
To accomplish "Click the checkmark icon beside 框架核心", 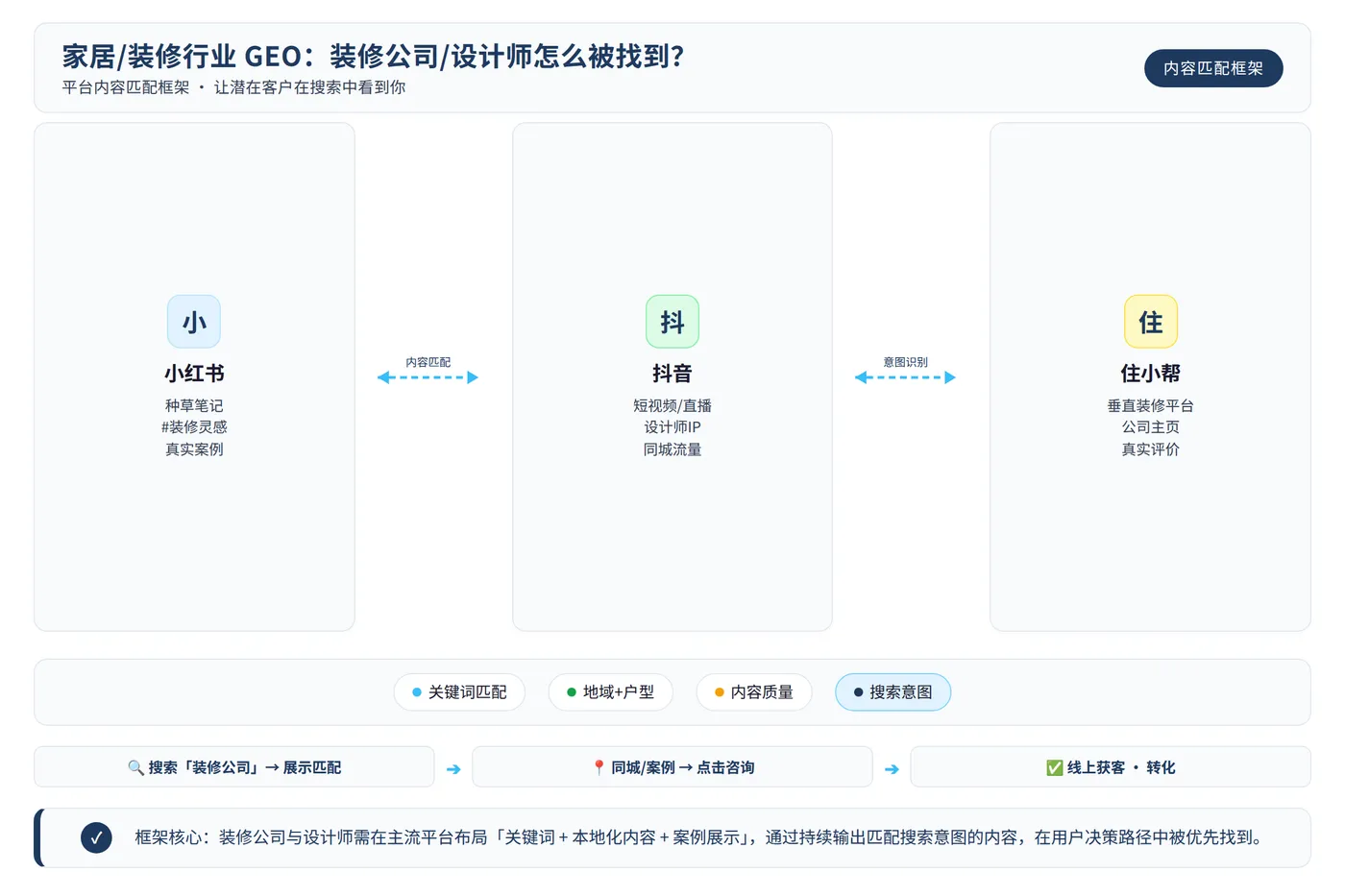I will (96, 837).
